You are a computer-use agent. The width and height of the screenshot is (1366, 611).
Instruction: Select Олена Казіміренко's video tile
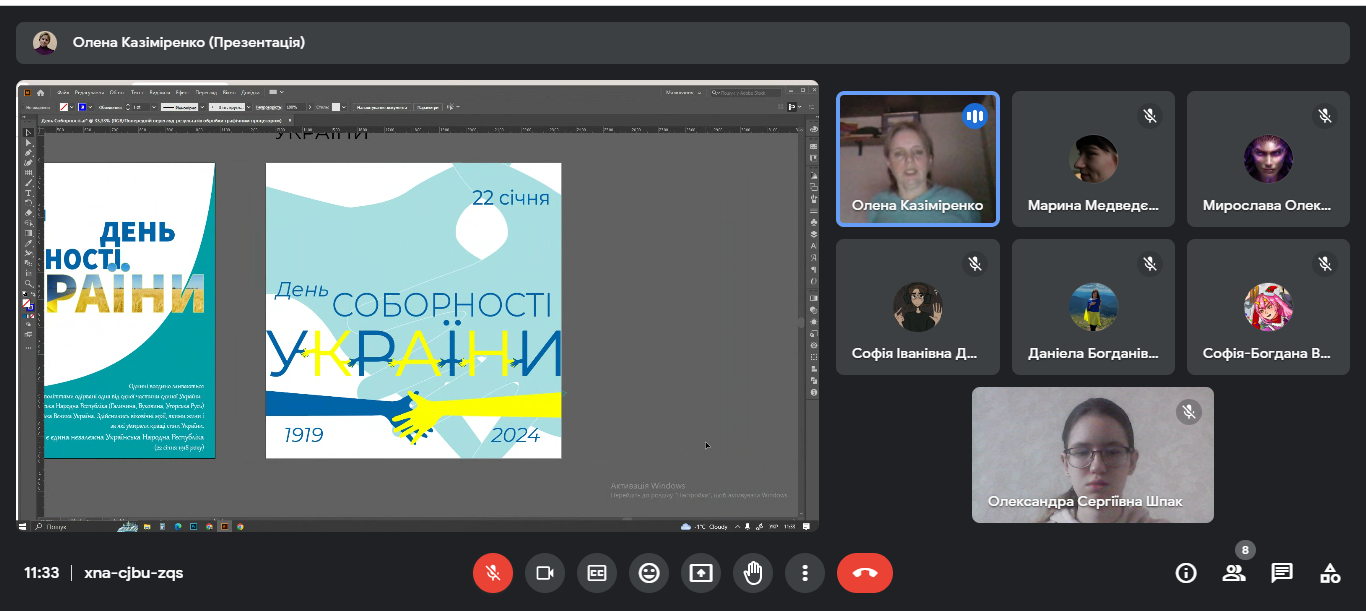[917, 160]
